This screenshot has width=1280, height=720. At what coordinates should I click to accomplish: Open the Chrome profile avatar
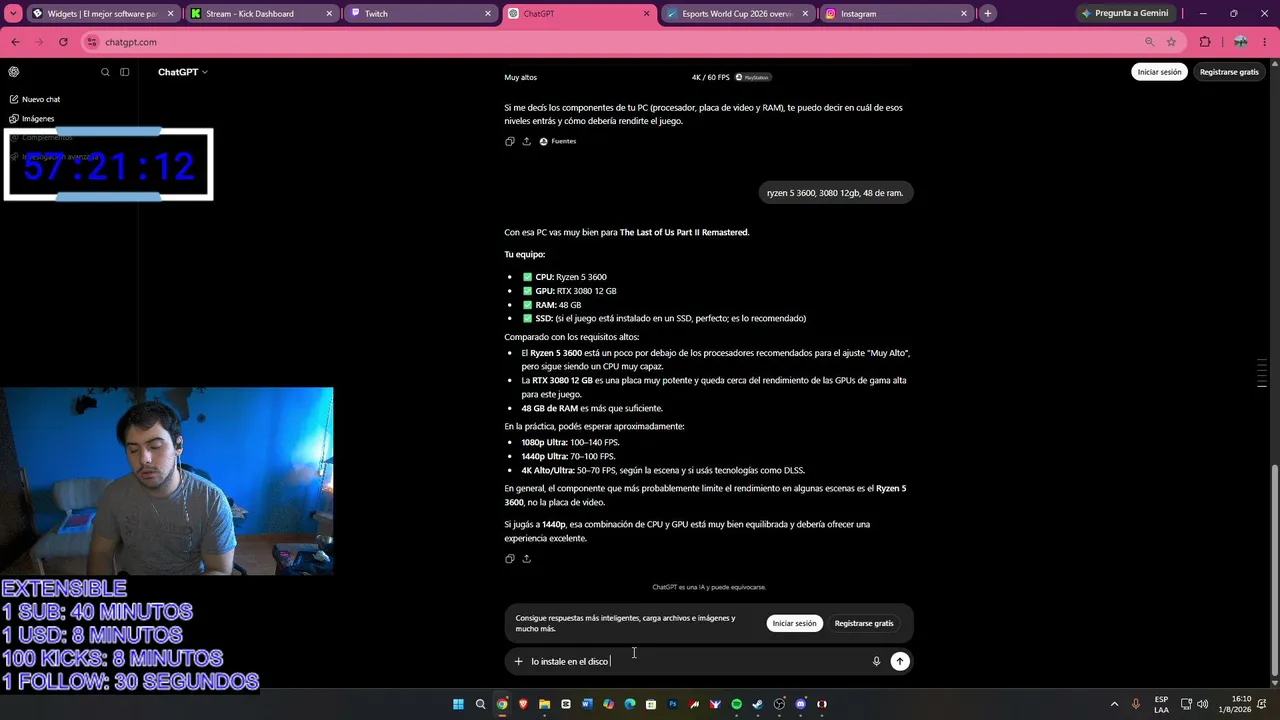click(1241, 42)
